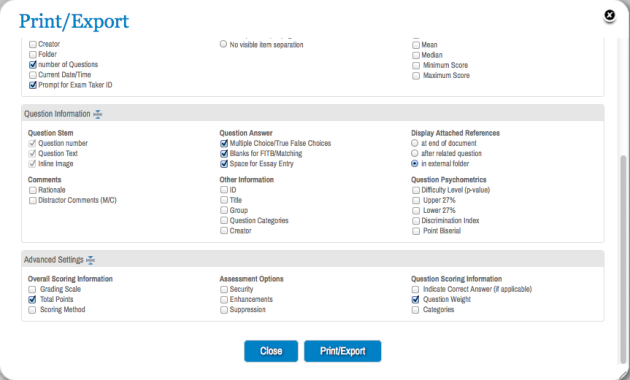
Task: Uncheck Prompt for Exam Taker ID
Action: click(x=33, y=85)
